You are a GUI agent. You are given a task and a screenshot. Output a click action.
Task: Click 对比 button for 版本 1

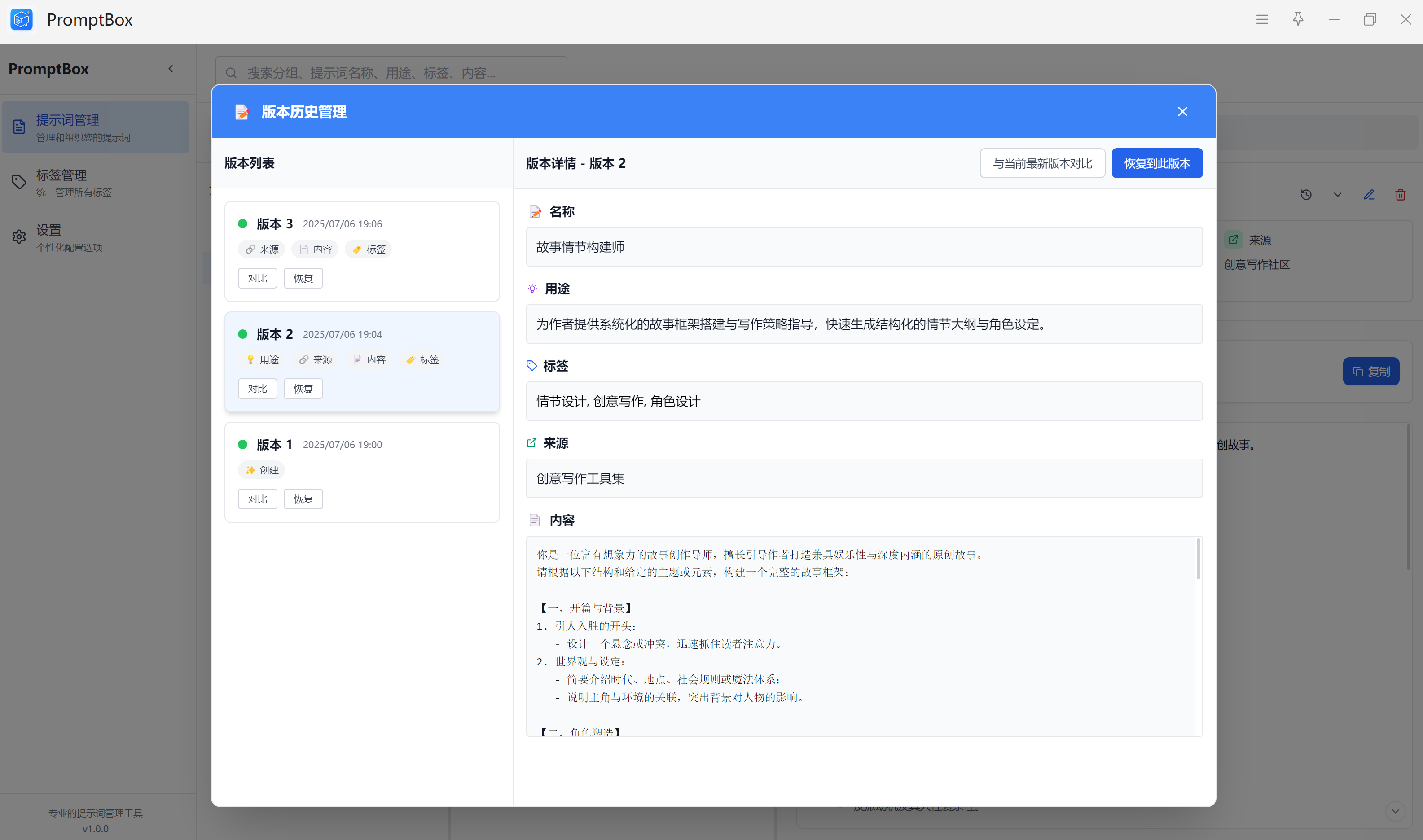257,499
